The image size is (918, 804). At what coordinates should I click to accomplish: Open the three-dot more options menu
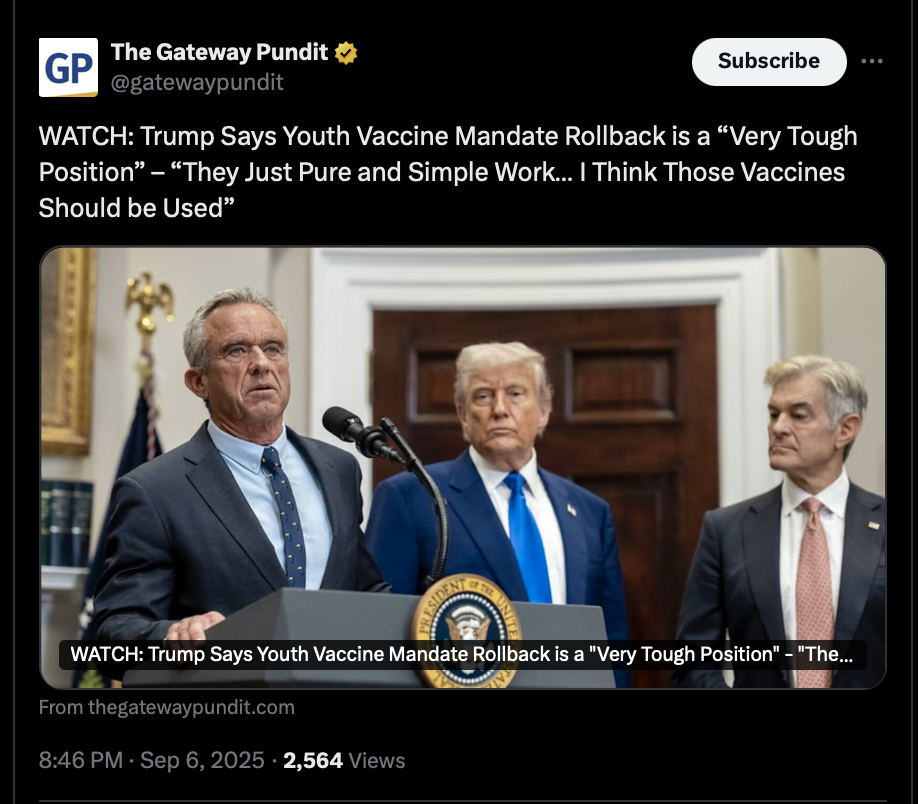pyautogui.click(x=872, y=61)
